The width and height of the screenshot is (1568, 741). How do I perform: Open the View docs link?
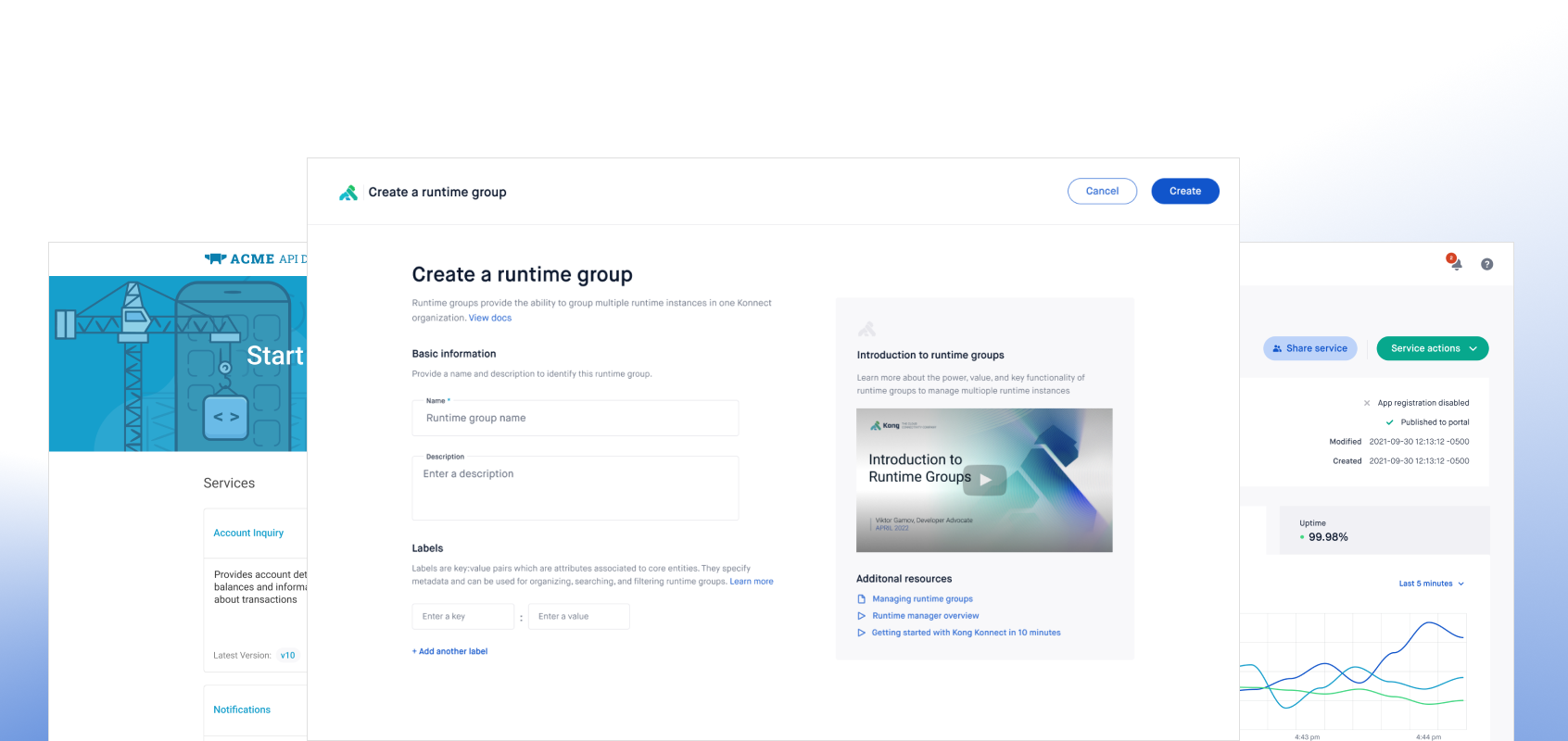click(489, 318)
